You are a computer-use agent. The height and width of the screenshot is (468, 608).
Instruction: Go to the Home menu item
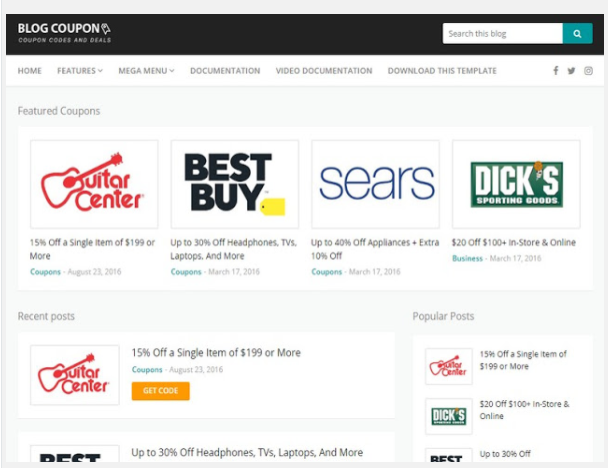[x=29, y=71]
